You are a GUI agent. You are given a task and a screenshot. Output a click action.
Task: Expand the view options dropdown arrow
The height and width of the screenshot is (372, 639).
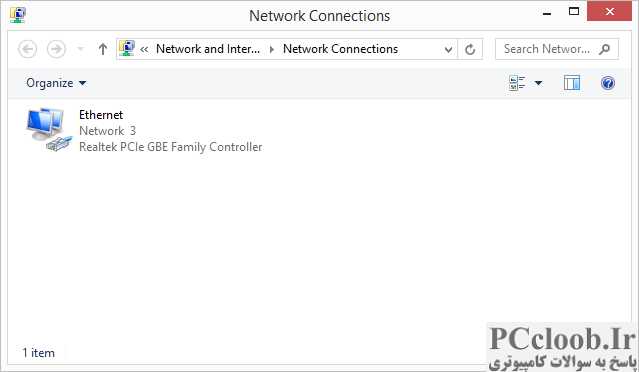[538, 83]
